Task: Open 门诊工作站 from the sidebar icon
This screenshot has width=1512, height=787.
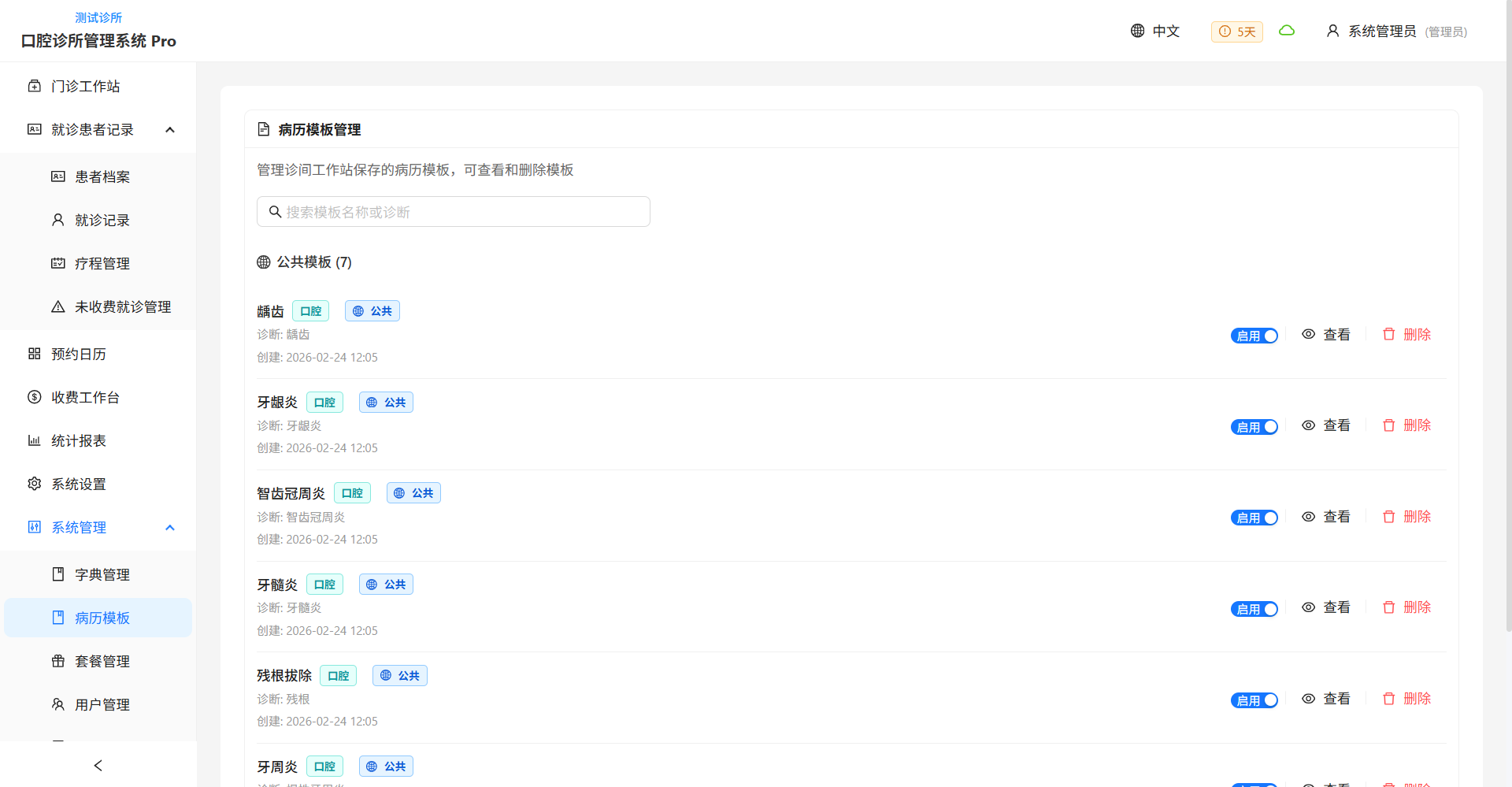Action: (x=35, y=86)
